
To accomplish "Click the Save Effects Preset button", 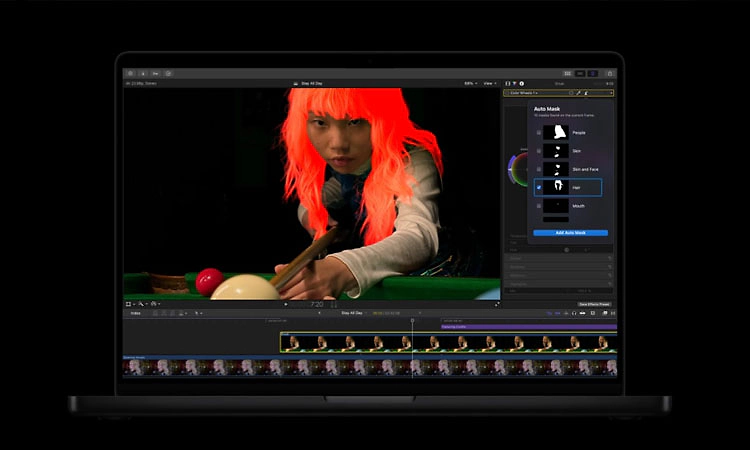I will (x=594, y=304).
